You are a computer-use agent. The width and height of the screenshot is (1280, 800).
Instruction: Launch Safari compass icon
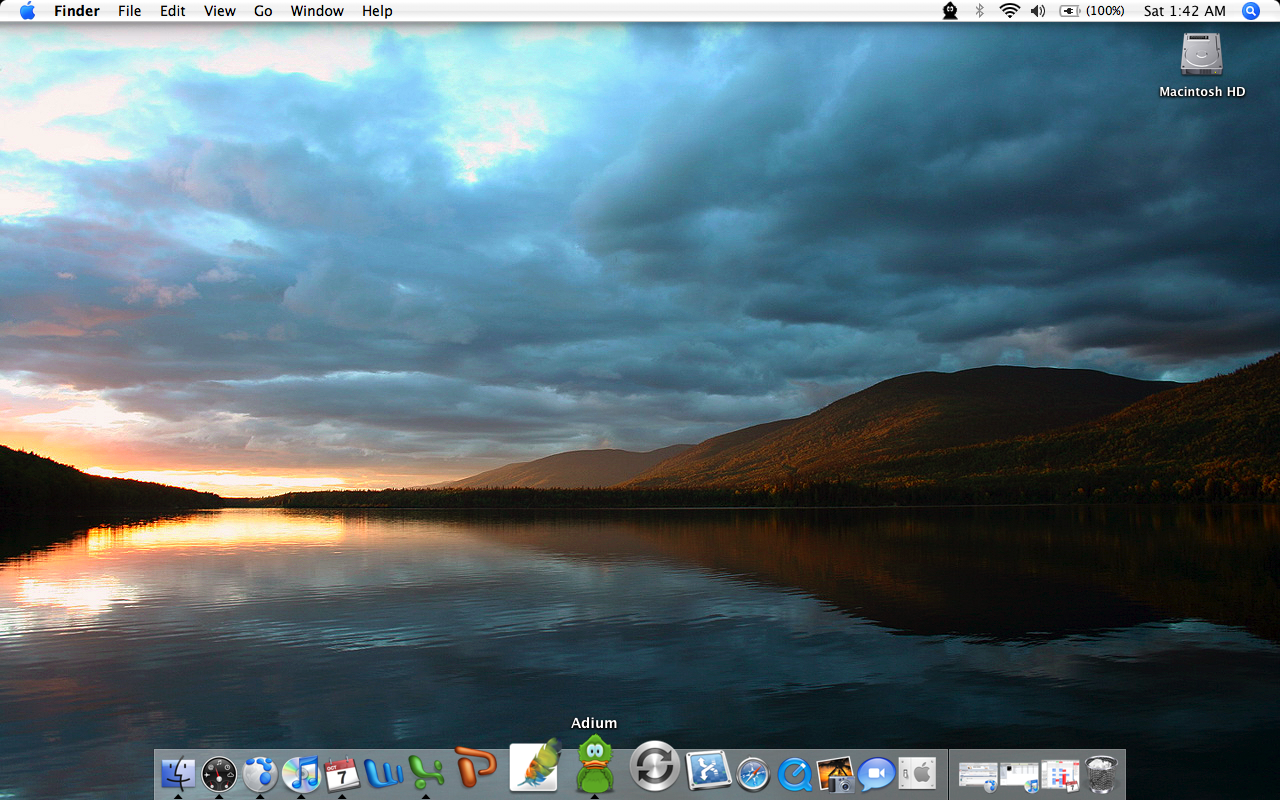tap(753, 774)
